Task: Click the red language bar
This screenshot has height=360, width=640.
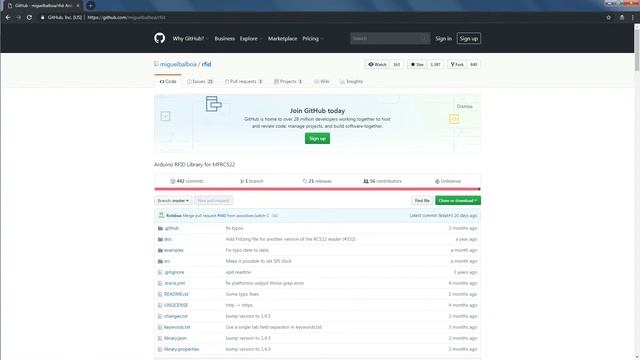Action: pos(317,189)
